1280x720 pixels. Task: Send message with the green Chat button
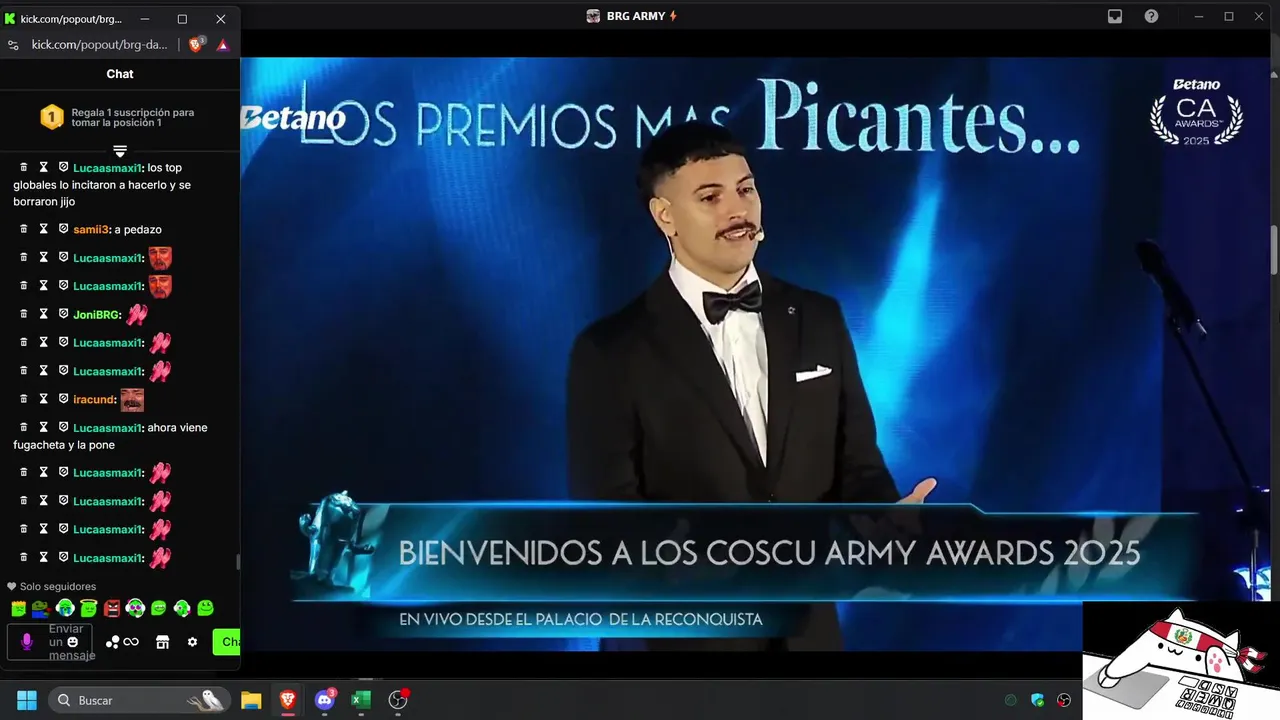coord(227,642)
